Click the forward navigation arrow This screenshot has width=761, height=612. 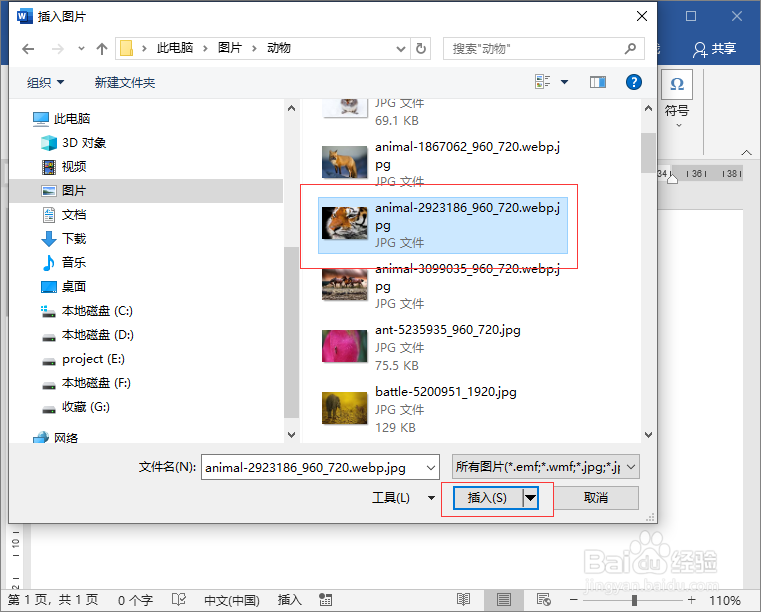click(x=58, y=49)
